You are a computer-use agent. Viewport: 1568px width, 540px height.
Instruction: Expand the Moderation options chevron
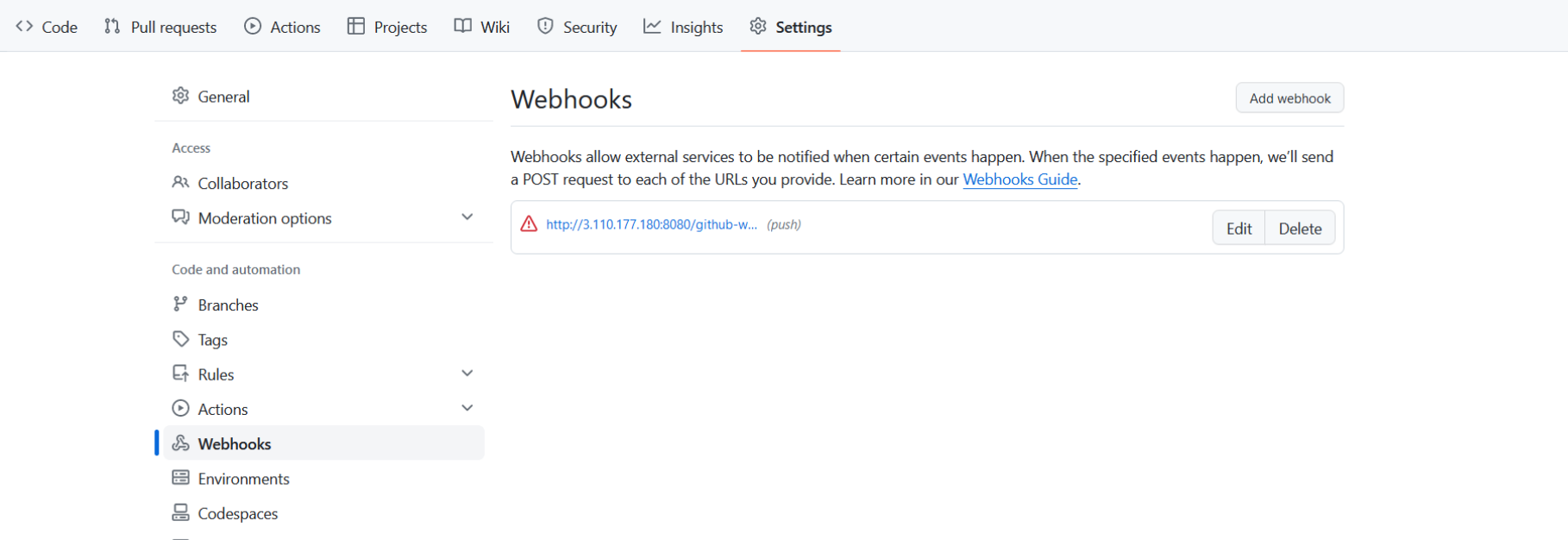467,217
